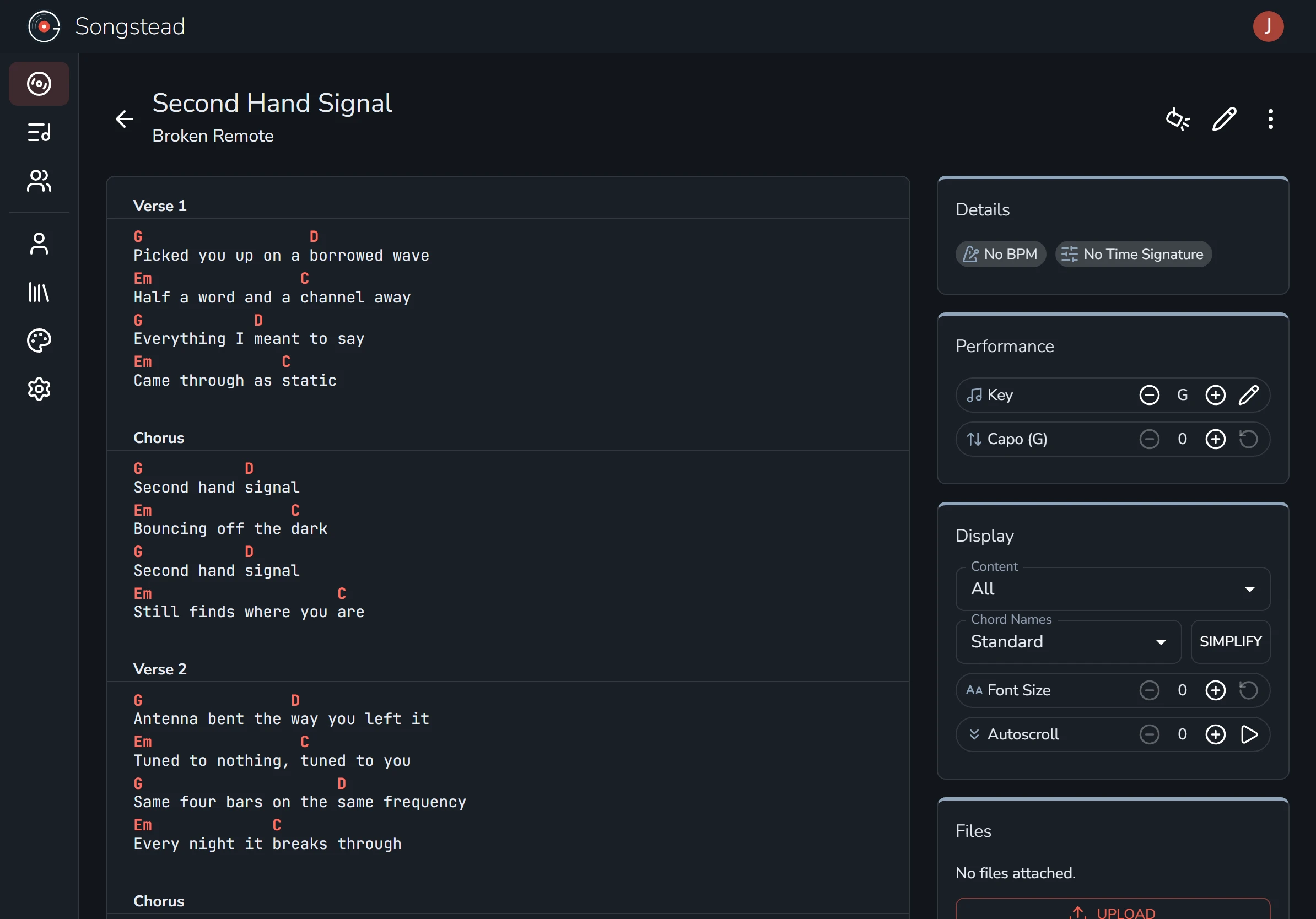Start presentation spotlight mode icon

tap(1178, 119)
